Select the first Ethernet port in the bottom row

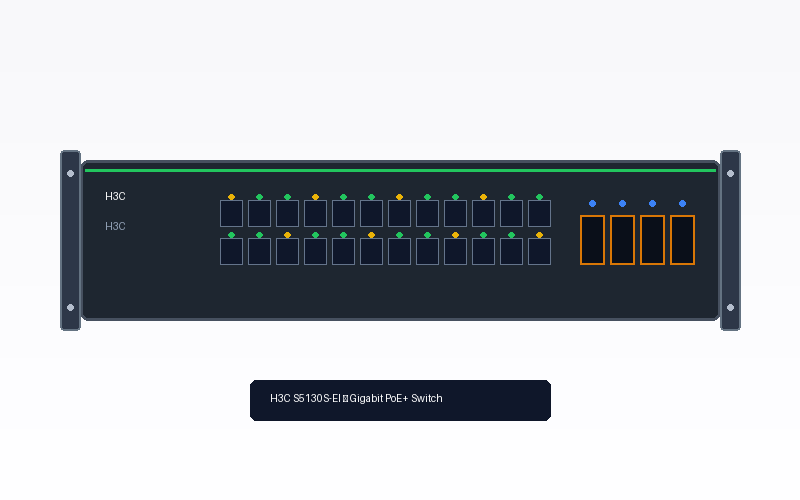coord(231,252)
